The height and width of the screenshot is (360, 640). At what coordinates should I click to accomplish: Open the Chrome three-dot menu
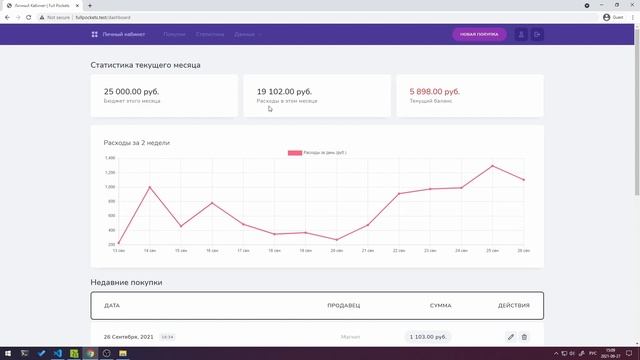pyautogui.click(x=633, y=18)
